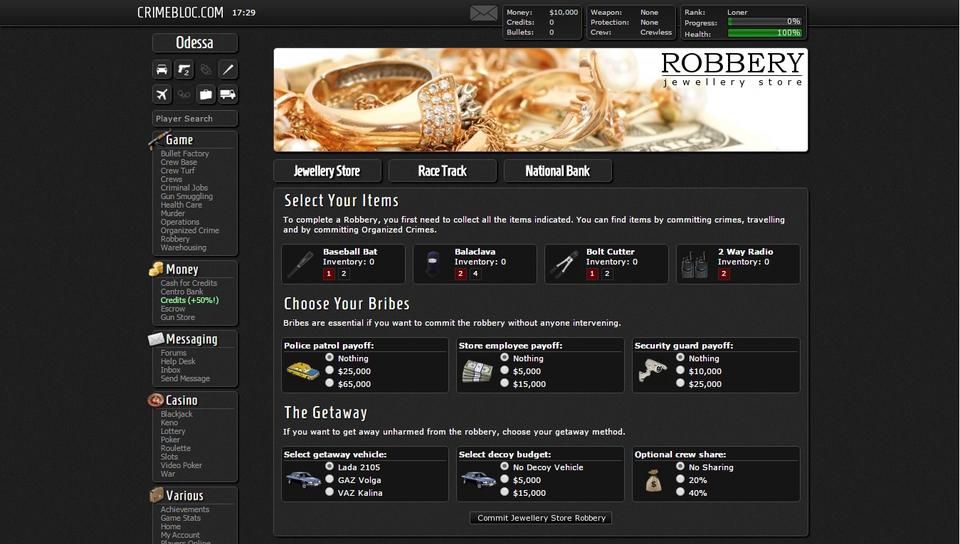This screenshot has width=960, height=544.
Task: Switch to the National Bank tab
Action: (x=557, y=171)
